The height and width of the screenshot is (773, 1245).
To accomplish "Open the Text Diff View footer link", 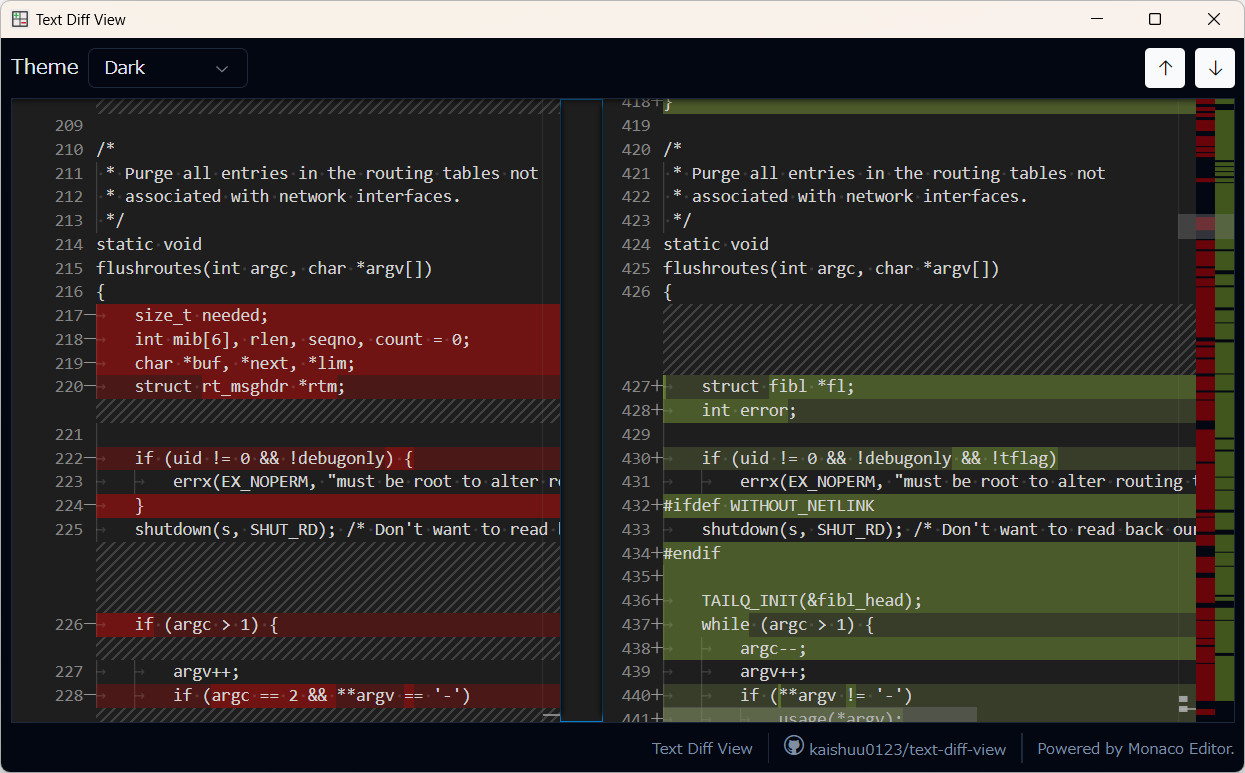I will click(x=702, y=748).
